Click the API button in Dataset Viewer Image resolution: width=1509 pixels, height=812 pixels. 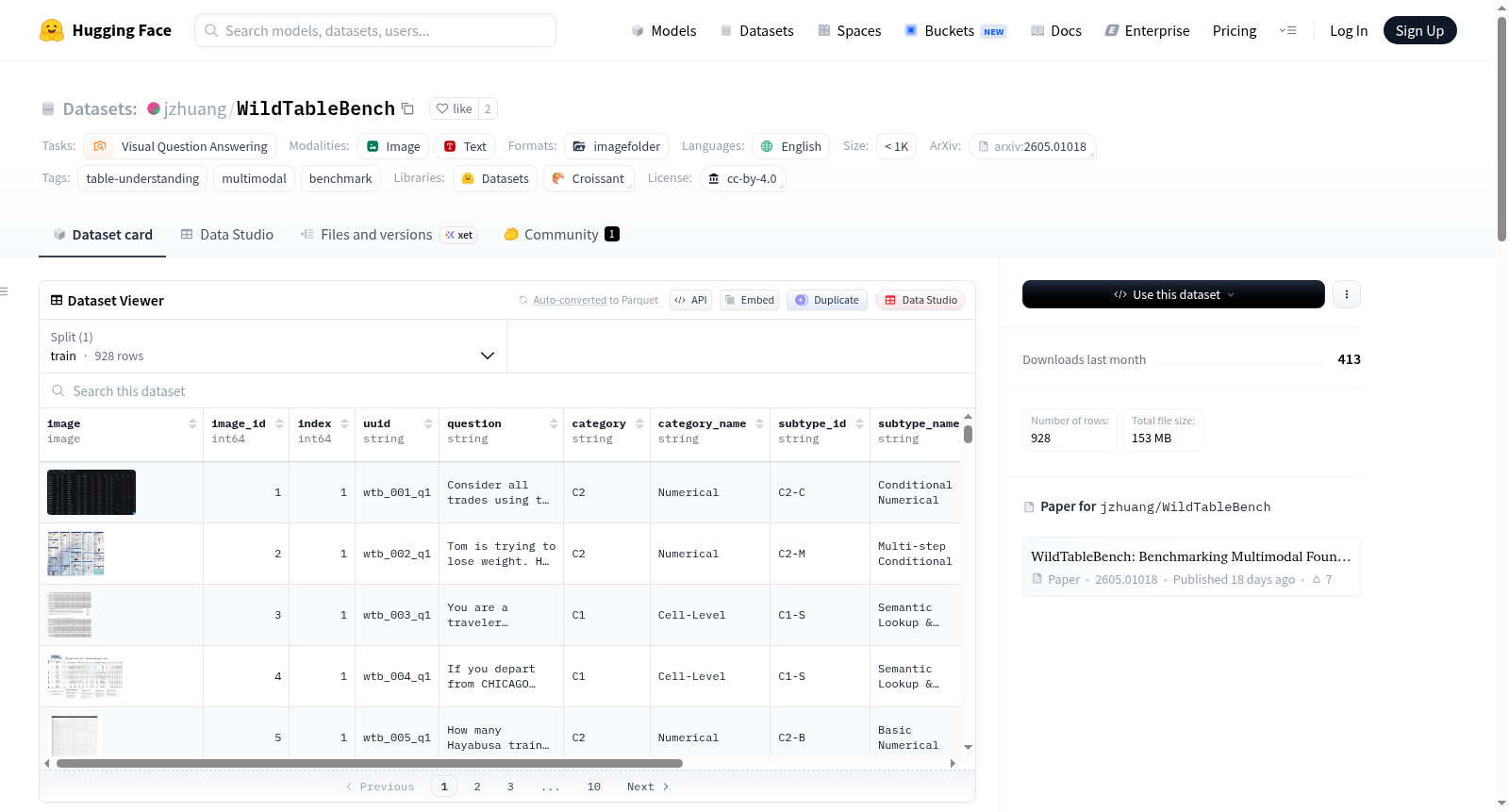point(690,300)
